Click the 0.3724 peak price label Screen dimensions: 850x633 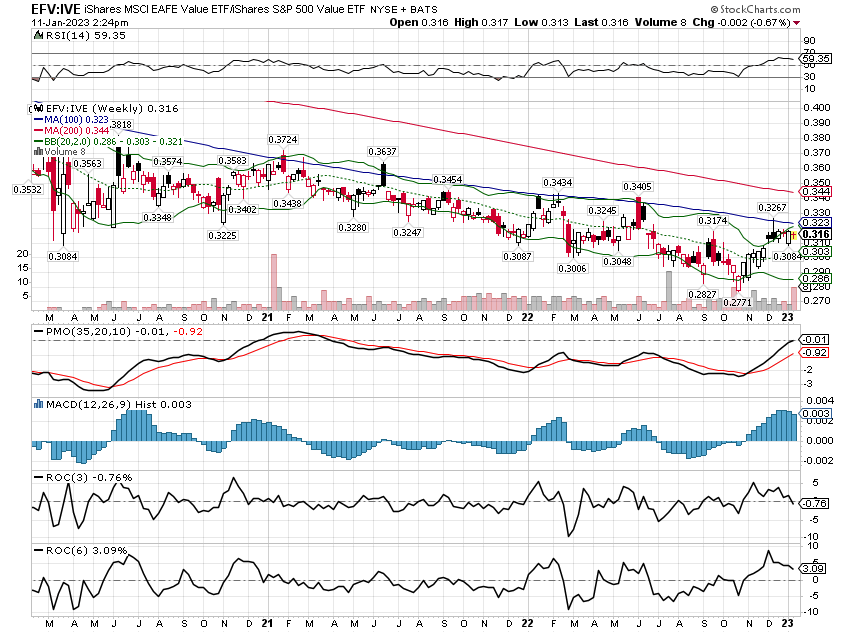(282, 140)
